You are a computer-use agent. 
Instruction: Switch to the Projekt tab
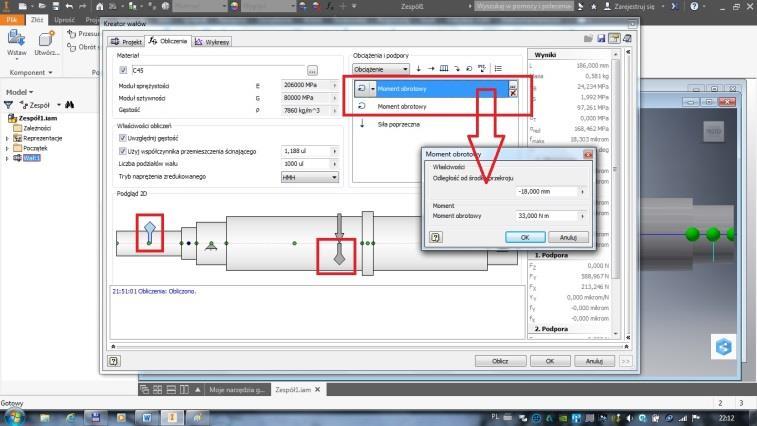pos(126,42)
